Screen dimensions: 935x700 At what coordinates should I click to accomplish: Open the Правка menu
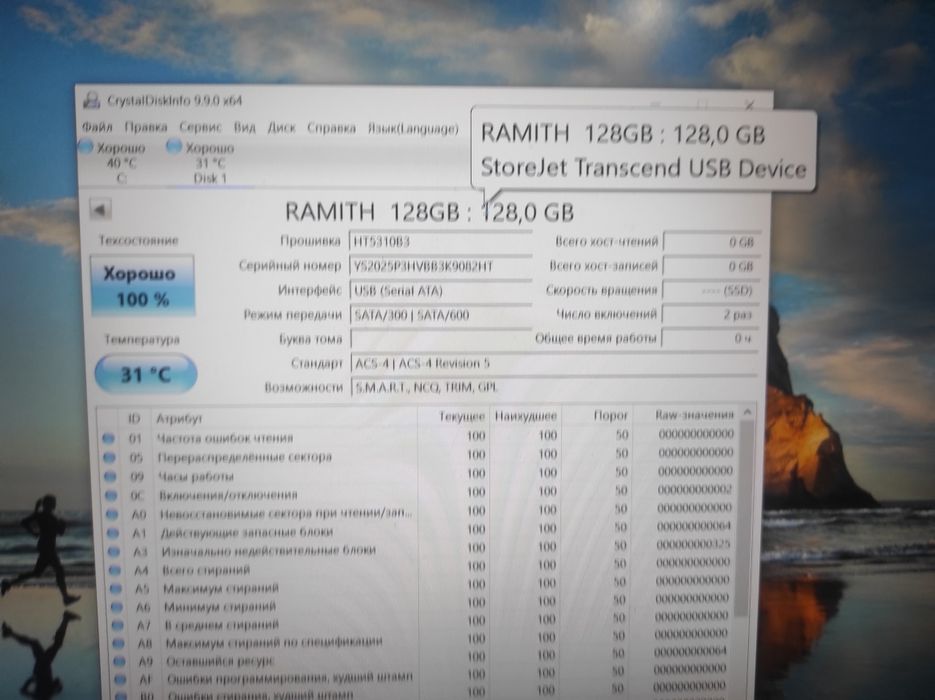click(145, 127)
